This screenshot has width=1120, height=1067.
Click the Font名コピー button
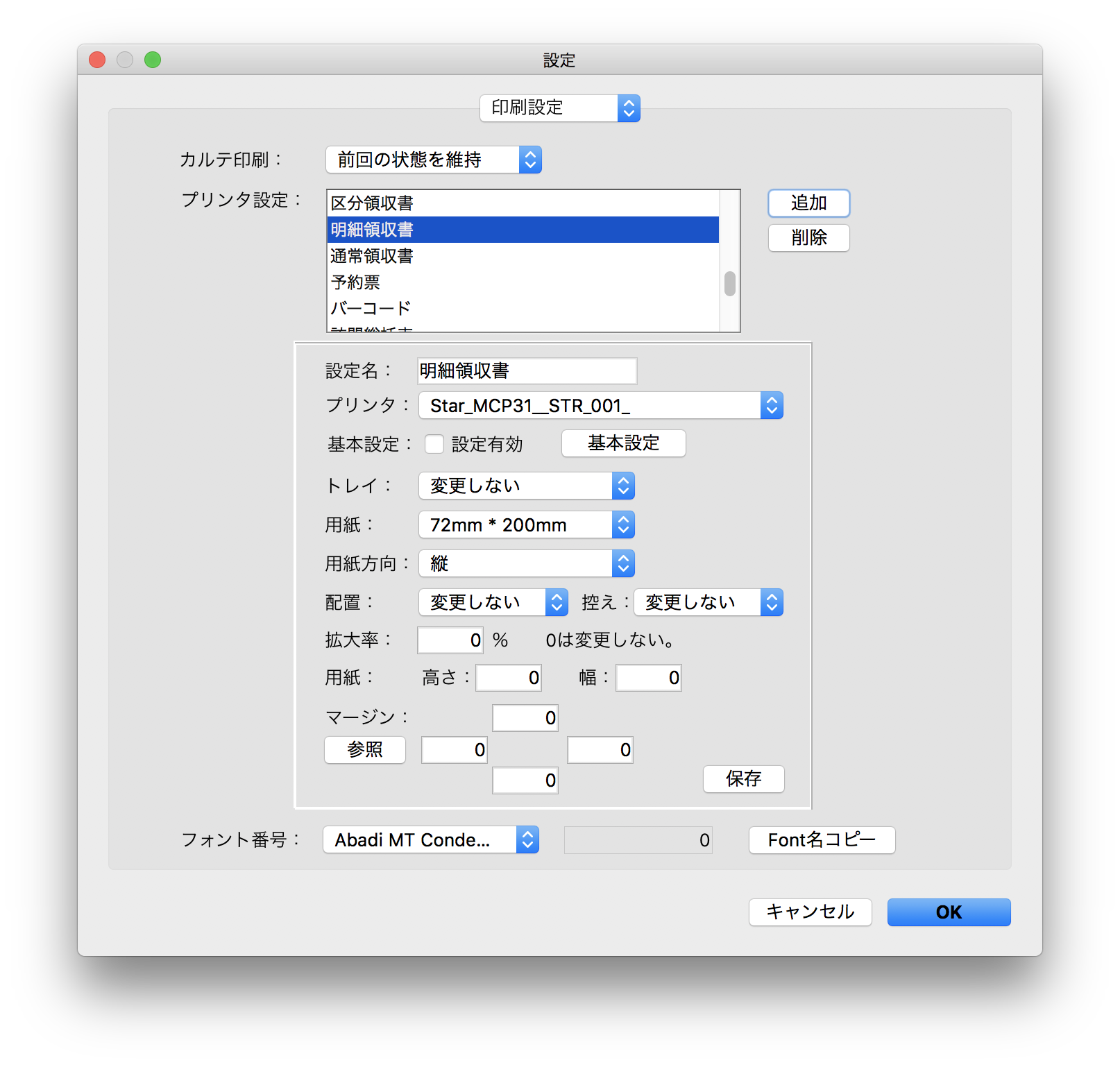[822, 840]
